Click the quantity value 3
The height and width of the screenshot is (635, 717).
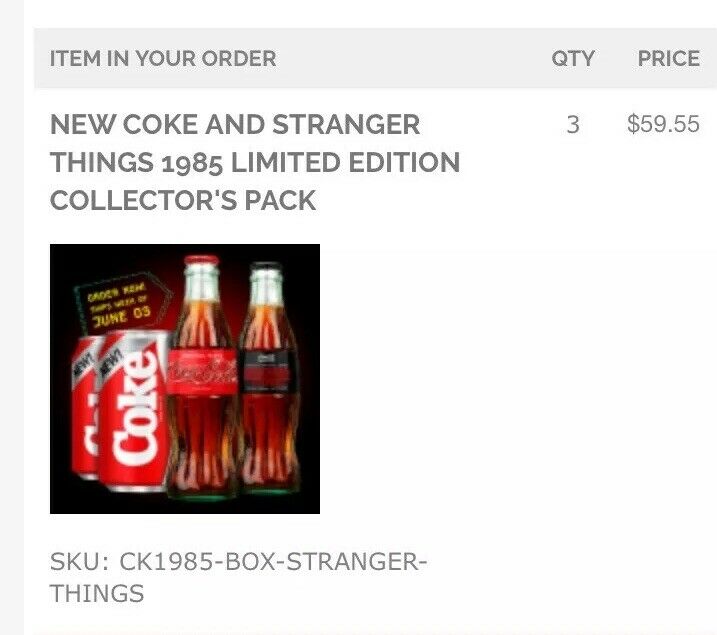point(573,124)
